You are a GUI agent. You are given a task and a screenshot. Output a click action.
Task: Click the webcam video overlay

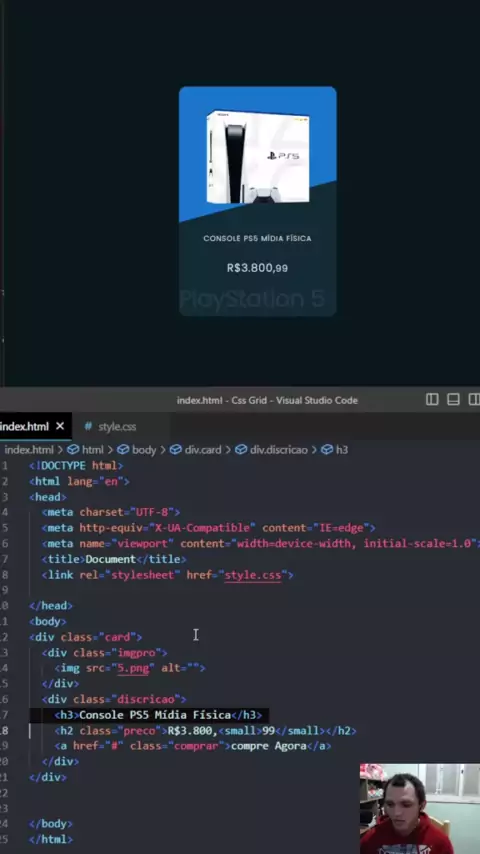point(420,808)
